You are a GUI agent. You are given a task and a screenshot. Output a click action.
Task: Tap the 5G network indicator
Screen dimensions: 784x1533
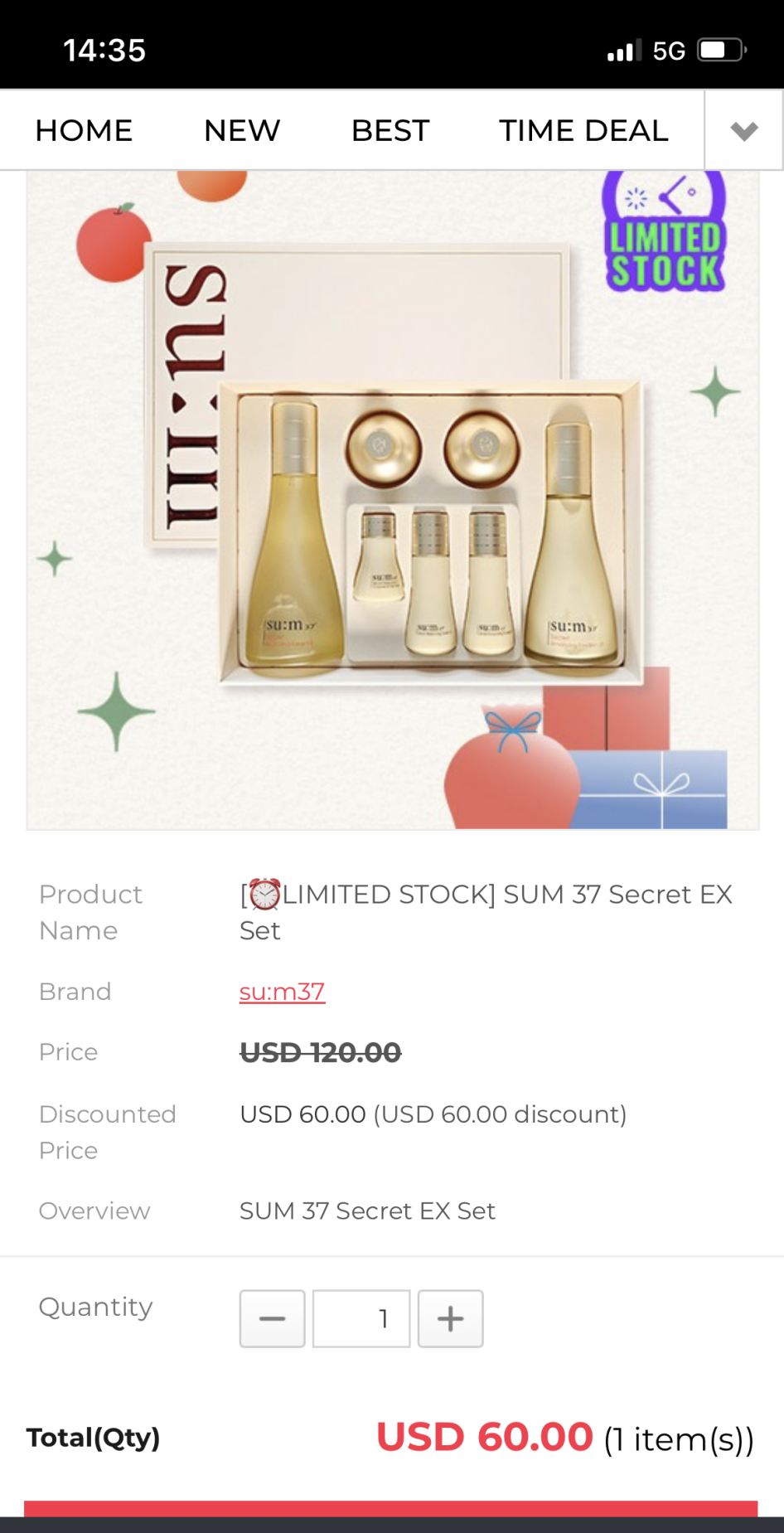point(669,51)
